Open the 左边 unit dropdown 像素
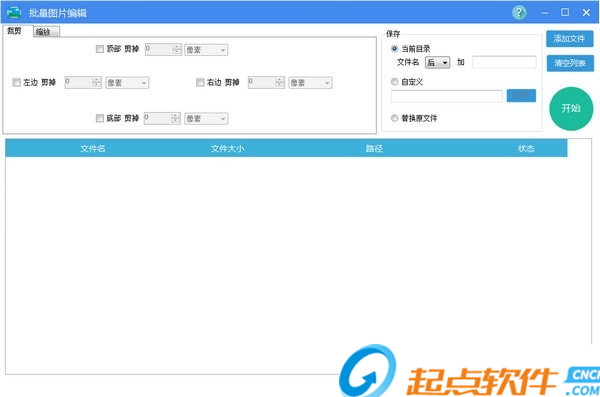600x397 pixels. pyautogui.click(x=127, y=83)
